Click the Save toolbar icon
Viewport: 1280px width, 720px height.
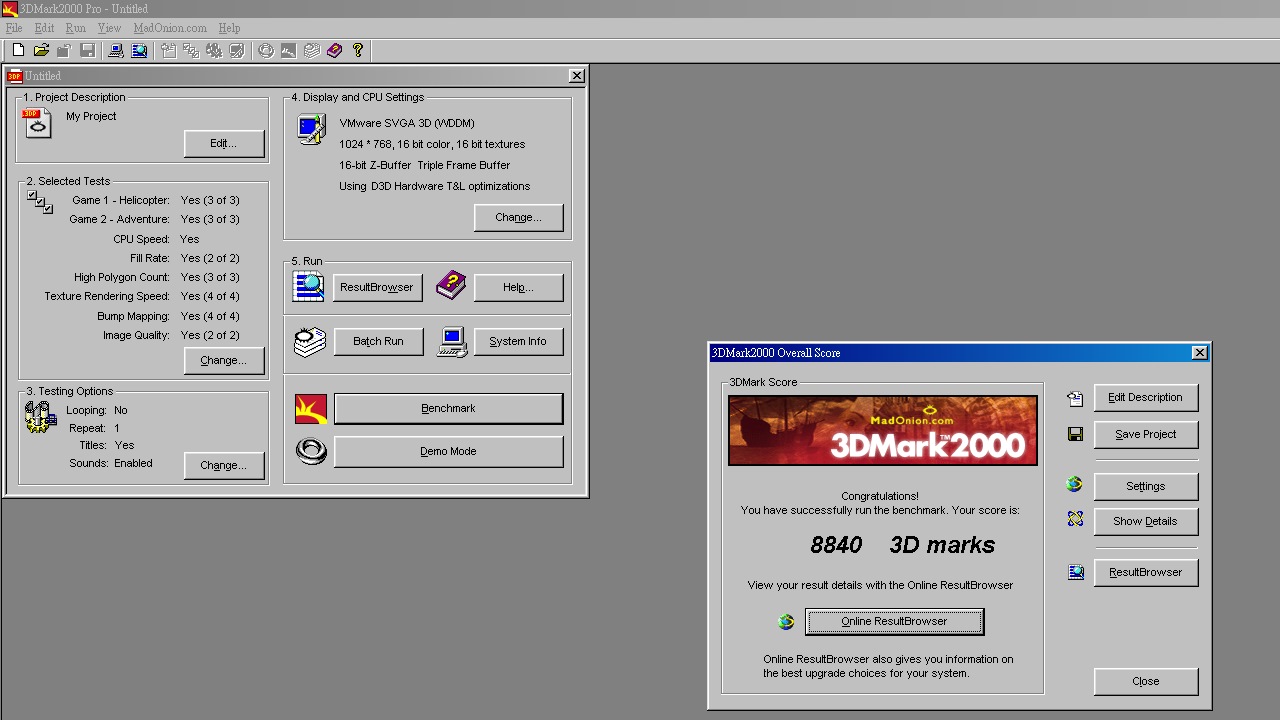[88, 50]
